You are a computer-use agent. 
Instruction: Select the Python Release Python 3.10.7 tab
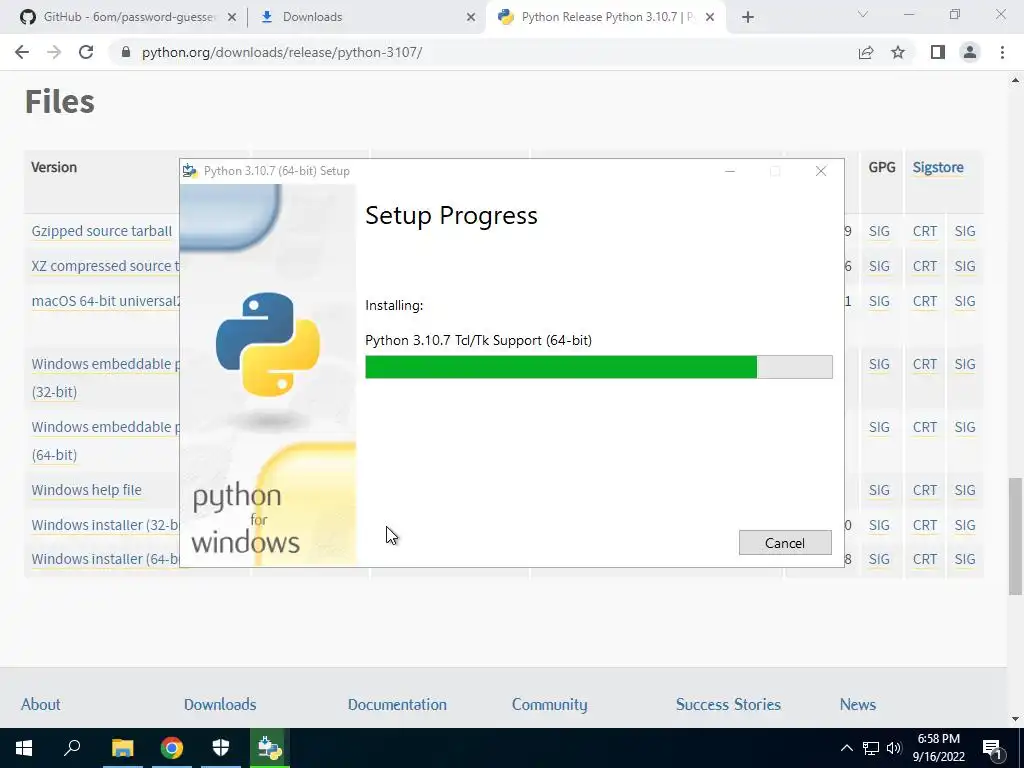click(607, 17)
